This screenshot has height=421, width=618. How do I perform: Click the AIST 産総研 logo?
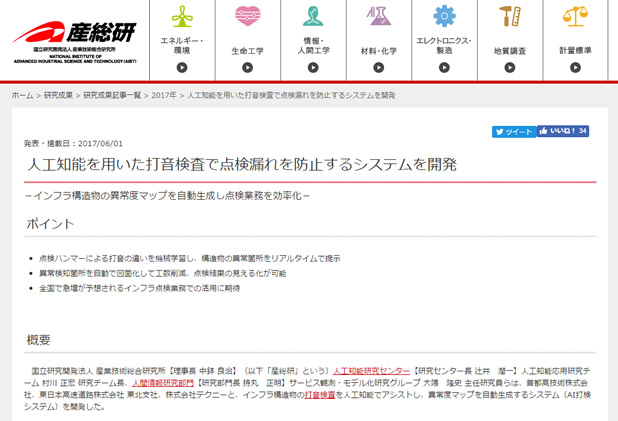[72, 39]
